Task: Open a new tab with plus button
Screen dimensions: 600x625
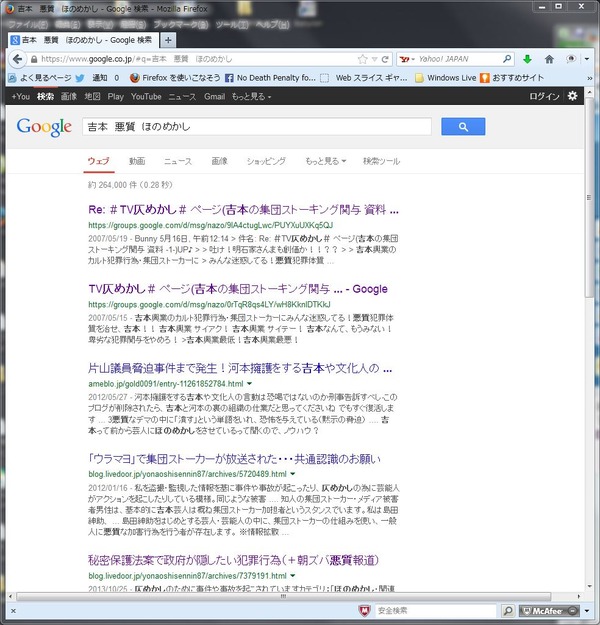Action: tap(168, 40)
